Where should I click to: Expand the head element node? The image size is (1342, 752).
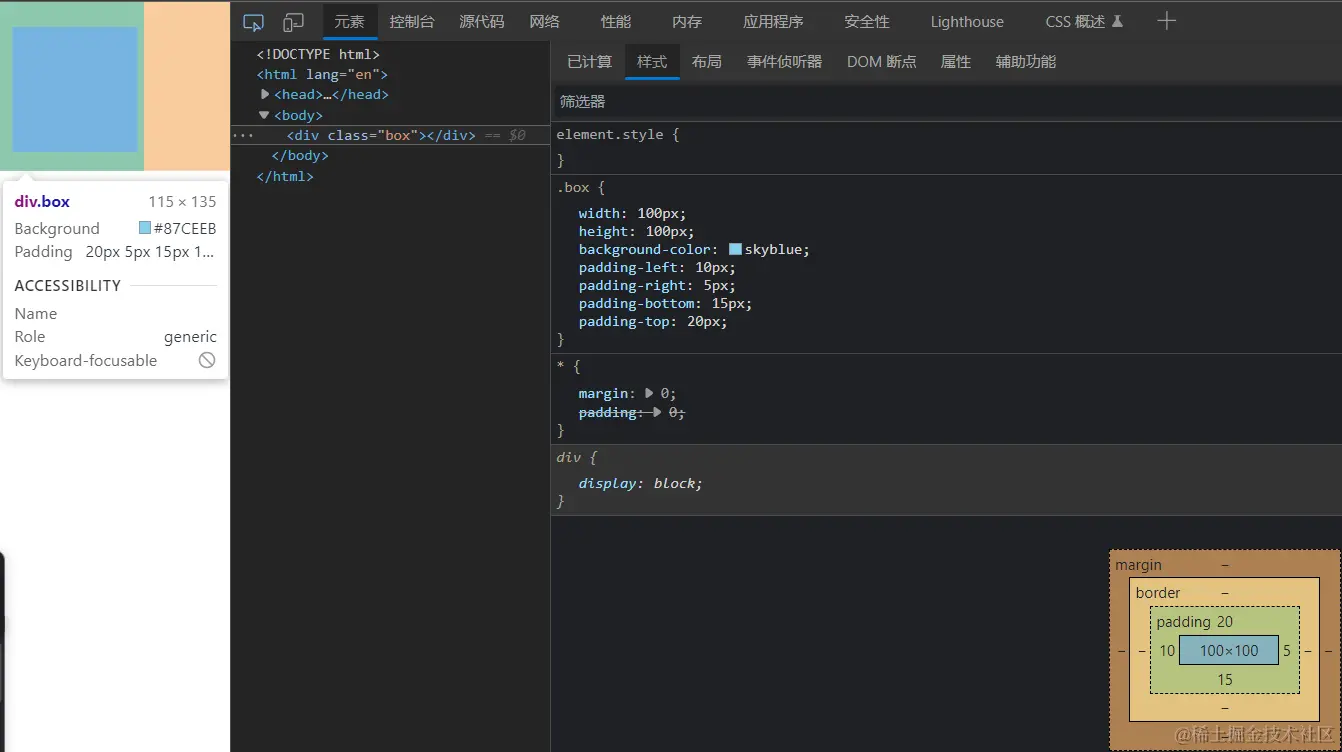tap(265, 94)
